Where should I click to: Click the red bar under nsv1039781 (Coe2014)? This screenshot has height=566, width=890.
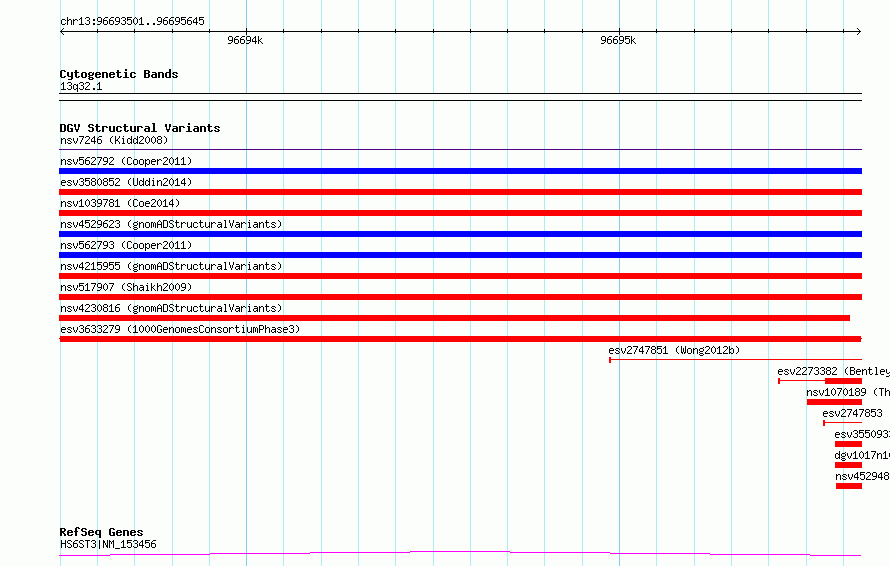(460, 213)
